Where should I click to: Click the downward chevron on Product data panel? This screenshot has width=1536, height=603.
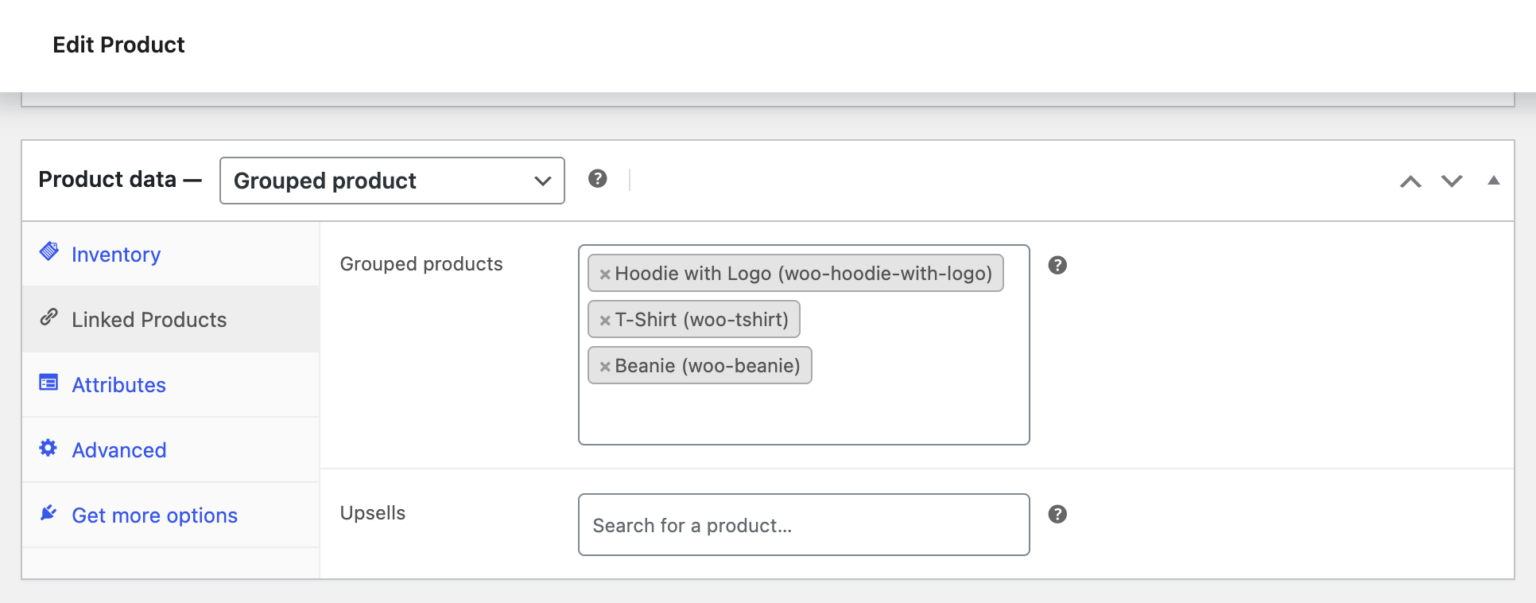click(1451, 182)
